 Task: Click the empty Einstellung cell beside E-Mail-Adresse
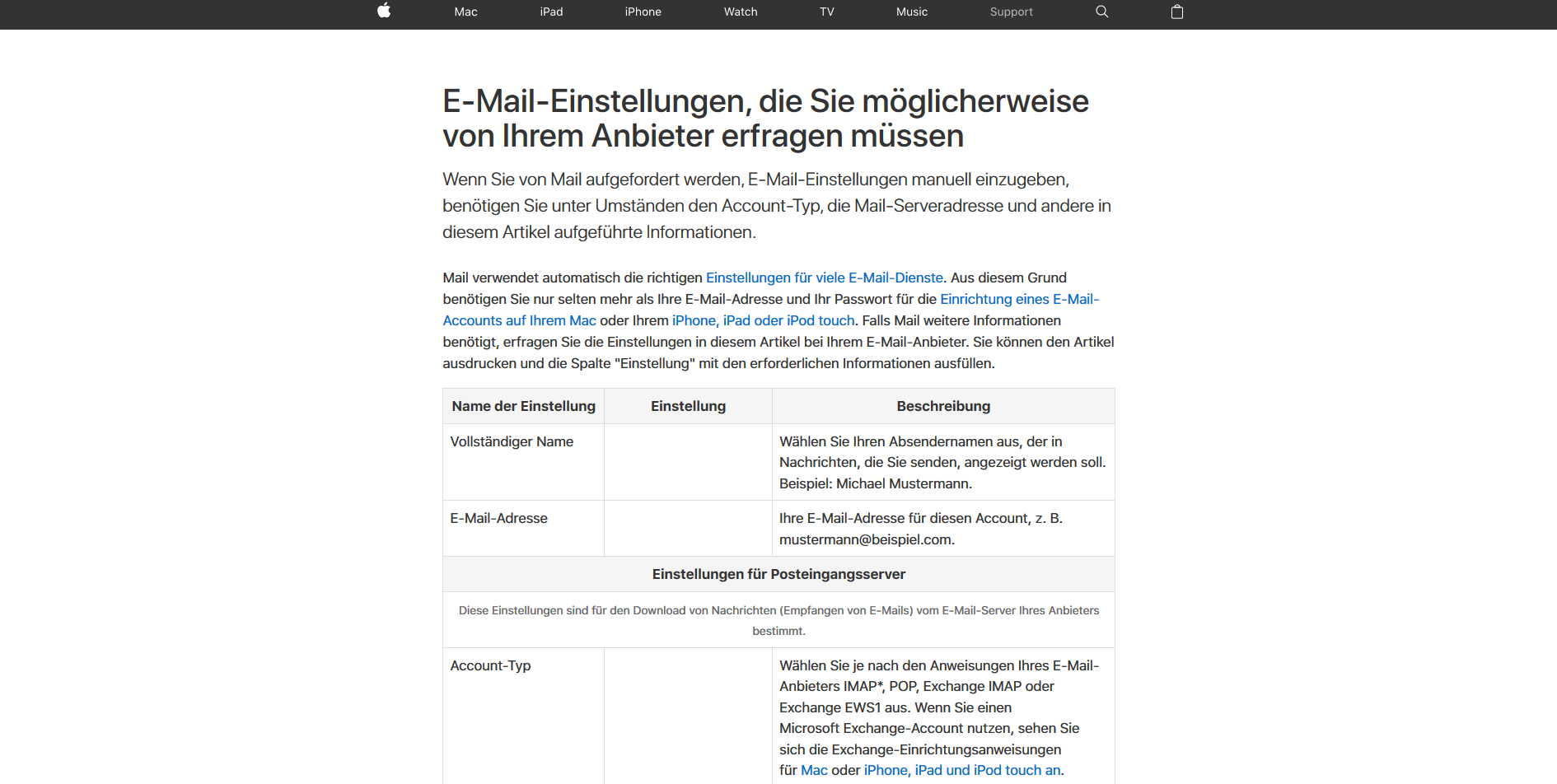(688, 529)
